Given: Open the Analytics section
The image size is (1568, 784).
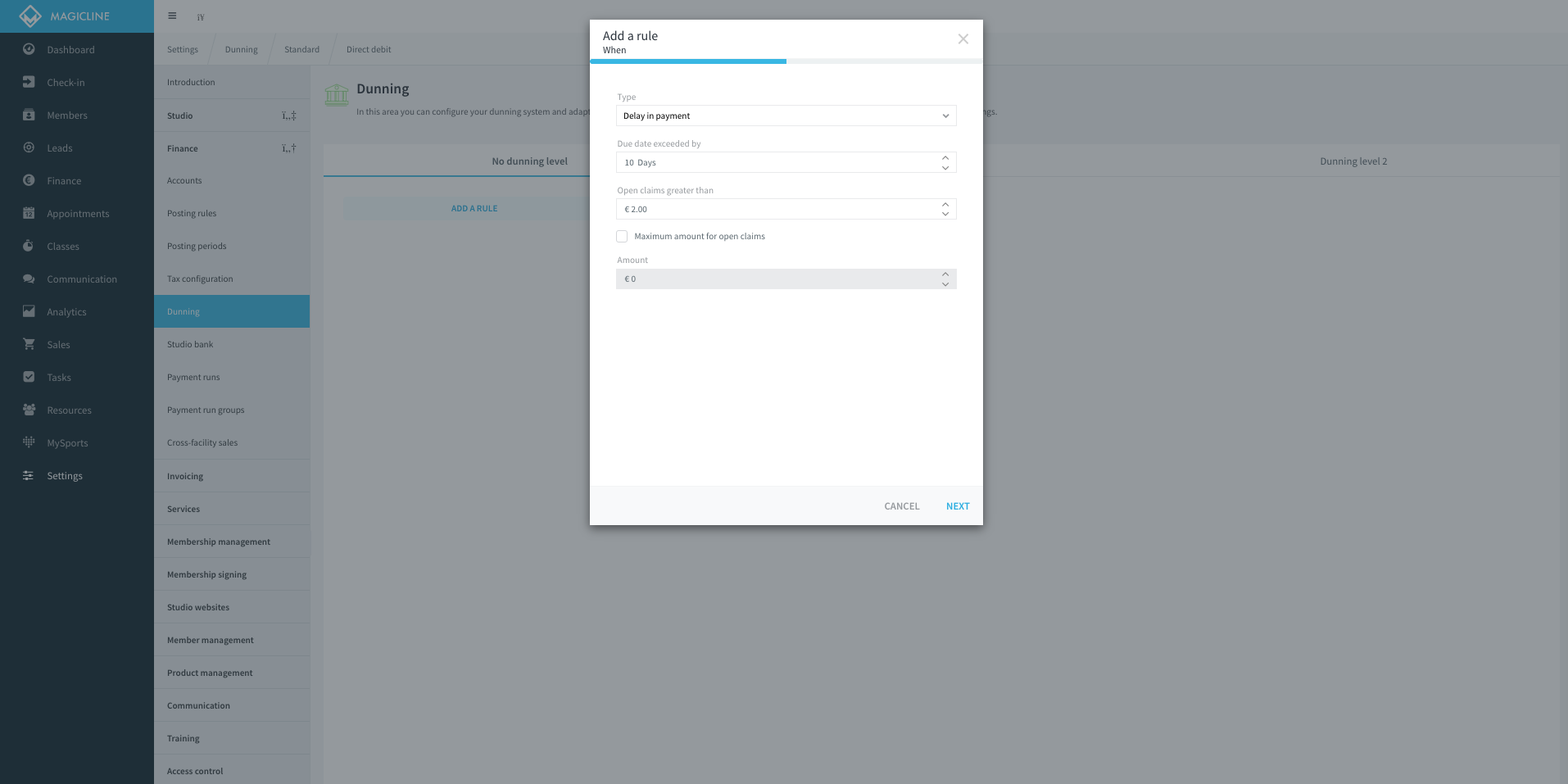Looking at the screenshot, I should [67, 311].
